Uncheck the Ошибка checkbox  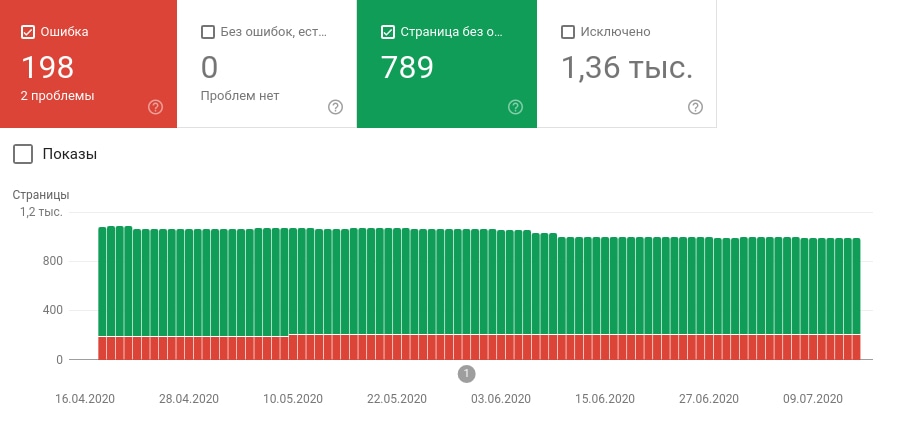28,32
